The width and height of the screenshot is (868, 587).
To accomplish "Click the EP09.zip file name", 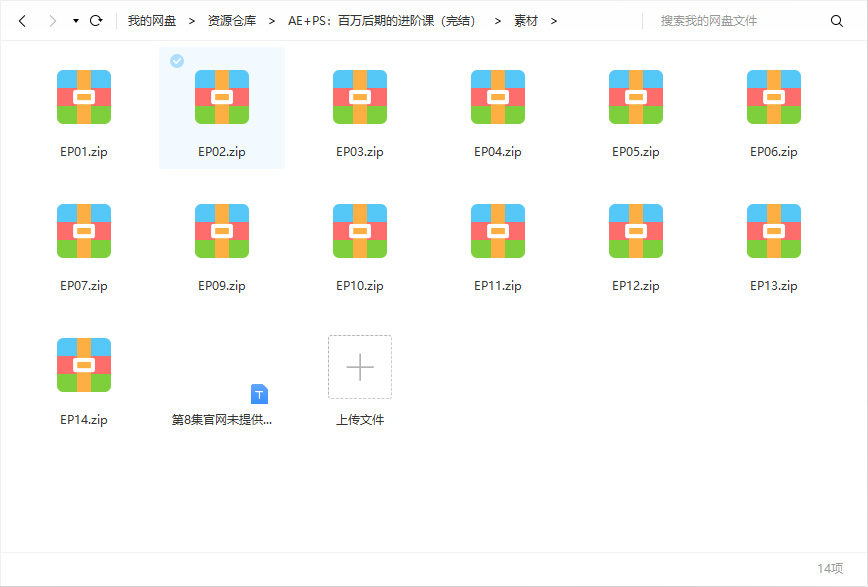I will coord(222,286).
